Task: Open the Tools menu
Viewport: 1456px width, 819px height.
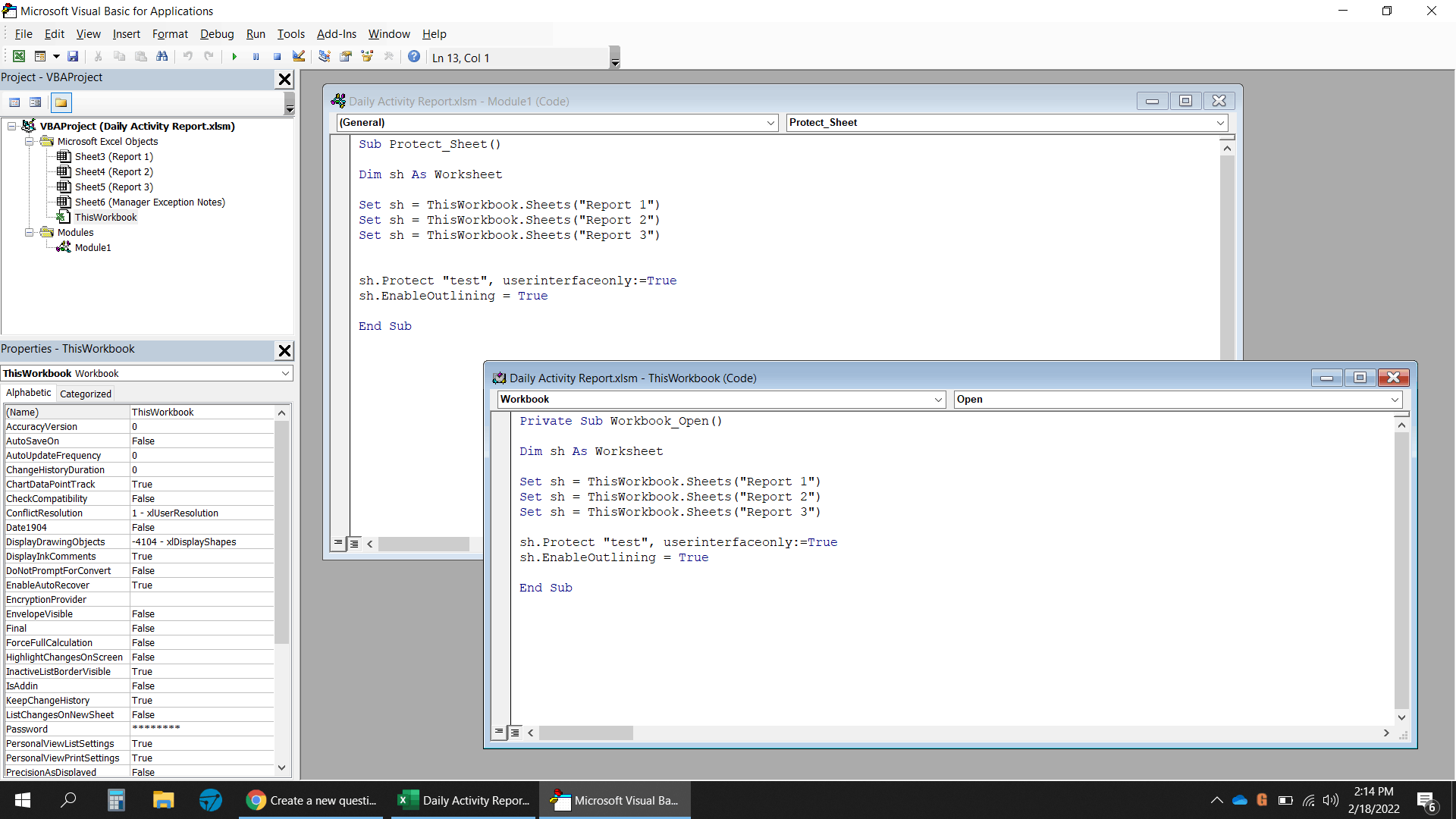Action: point(290,34)
